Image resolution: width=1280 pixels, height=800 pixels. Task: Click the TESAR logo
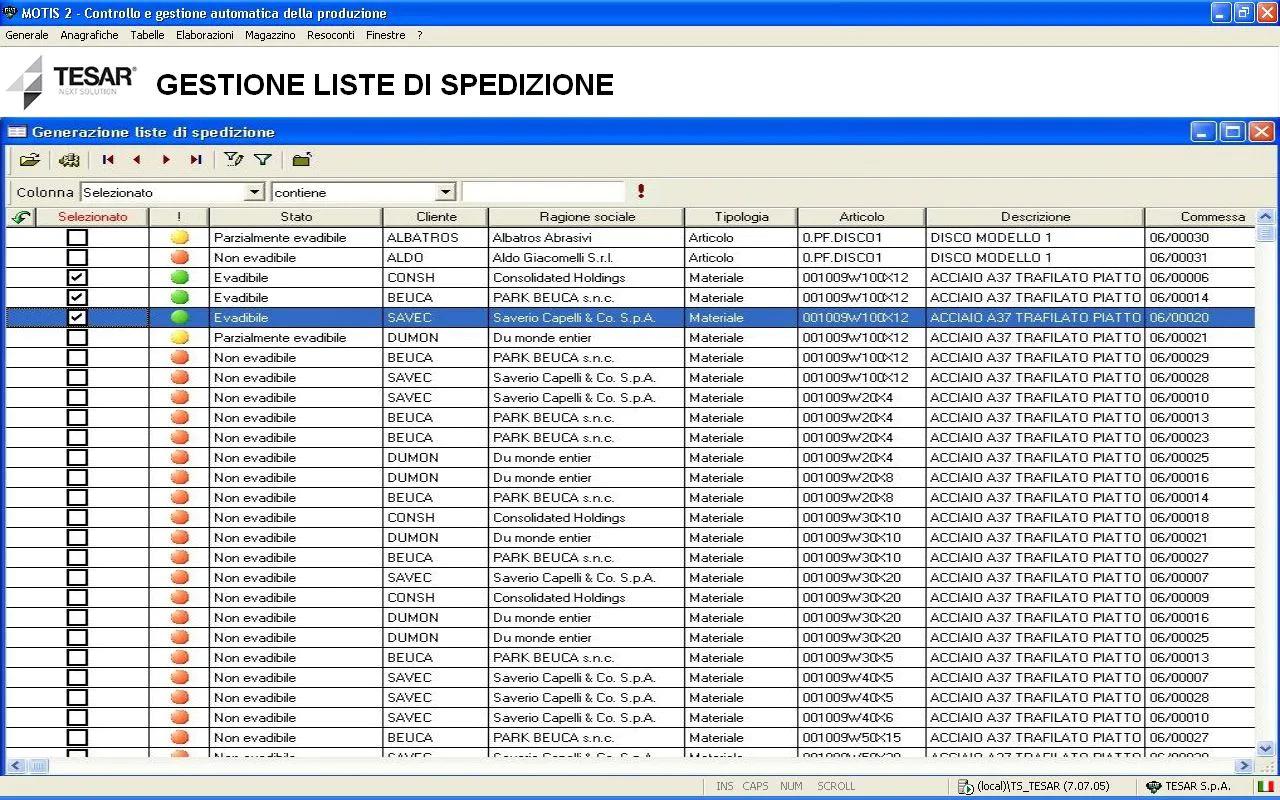(72, 82)
